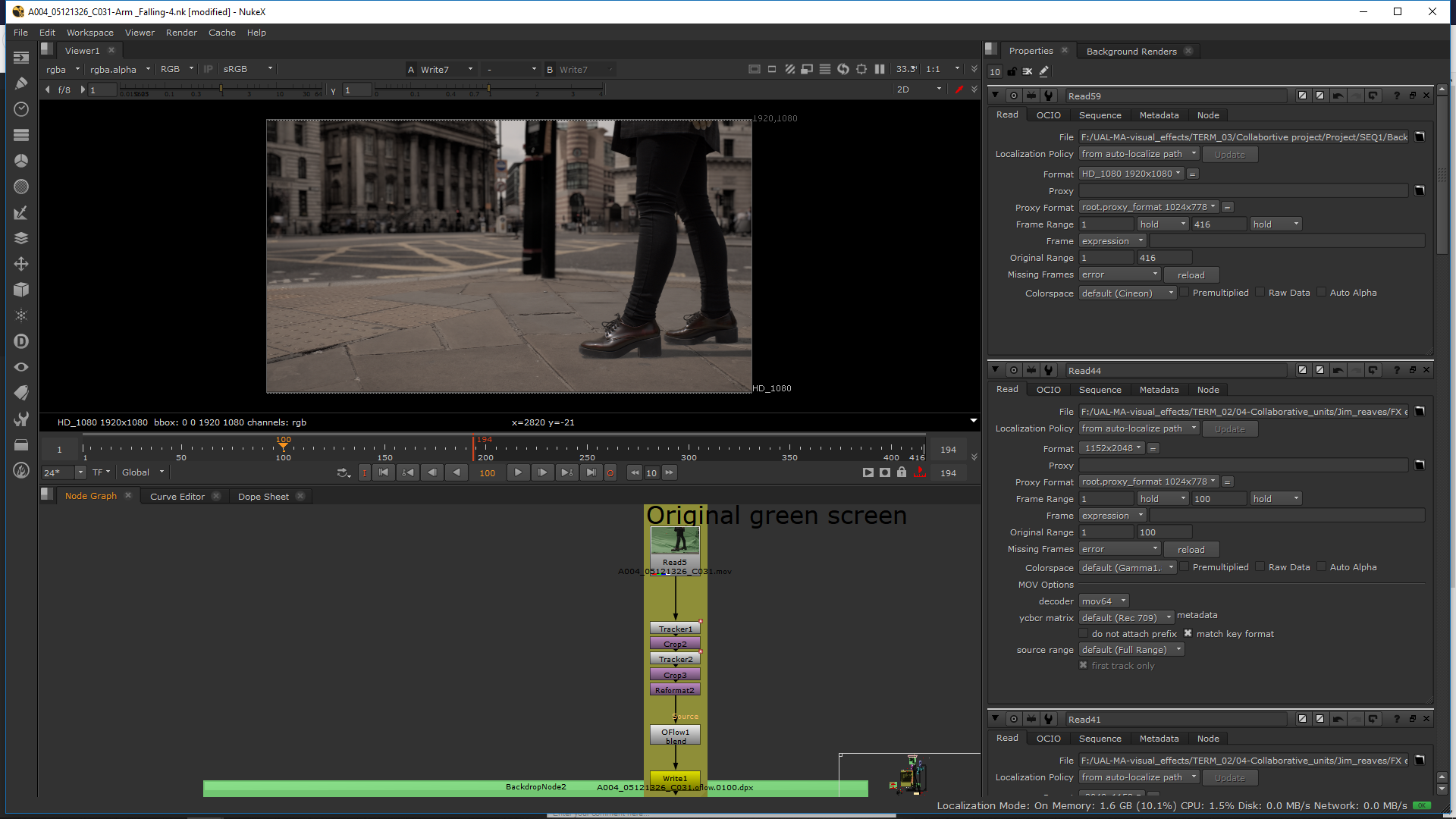Collapse the Read59 properties panel triangle
Screen dimensions: 1456x819
coord(995,96)
